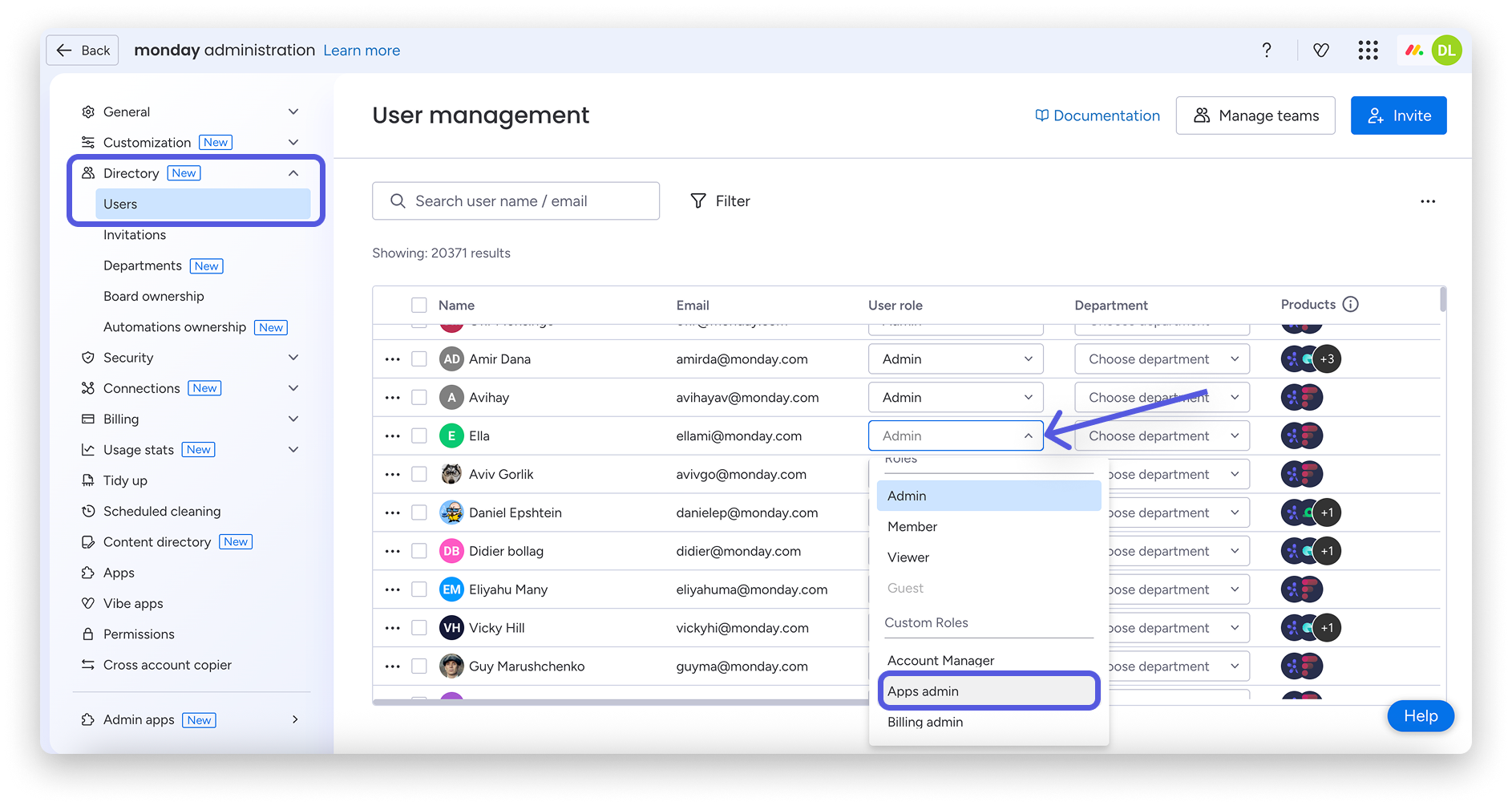Open Board ownership in the sidebar
Image resolution: width=1512 pixels, height=806 pixels.
pyautogui.click(x=154, y=297)
